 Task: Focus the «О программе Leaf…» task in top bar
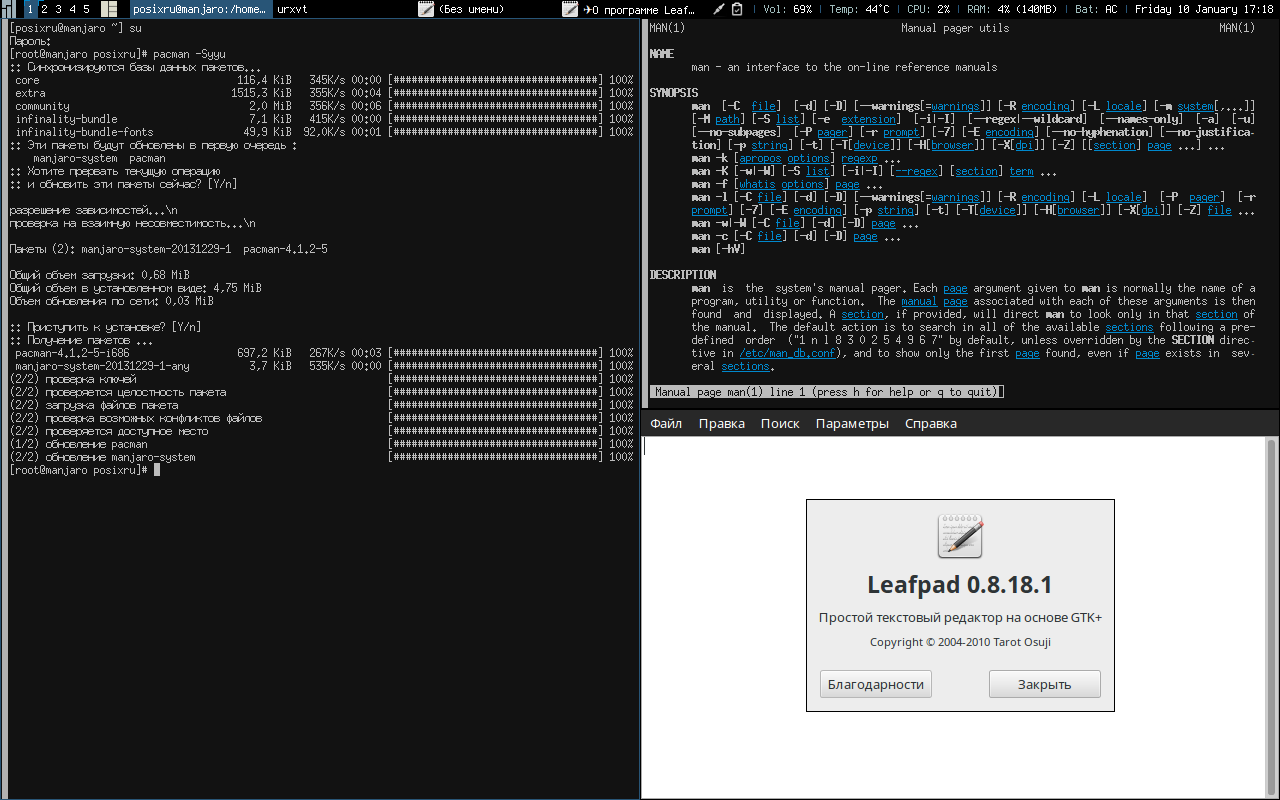633,9
